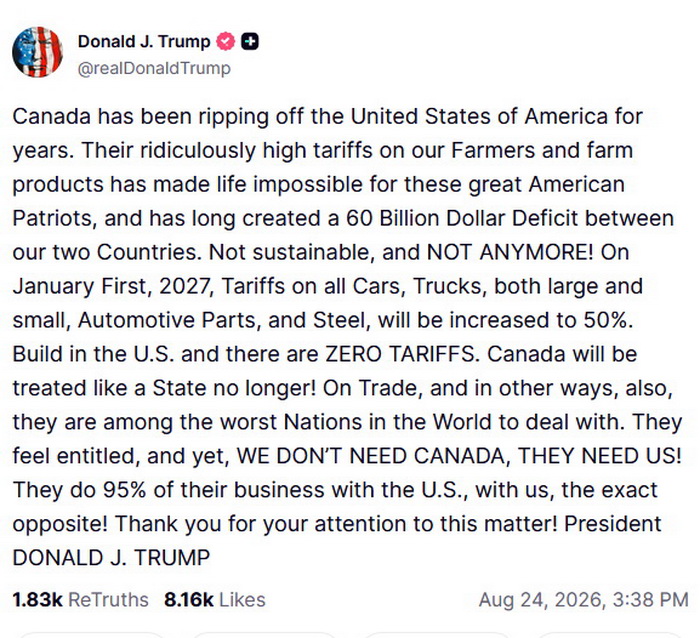Open the Donald J. Trump display name
This screenshot has height=638, width=700.
pyautogui.click(x=144, y=42)
